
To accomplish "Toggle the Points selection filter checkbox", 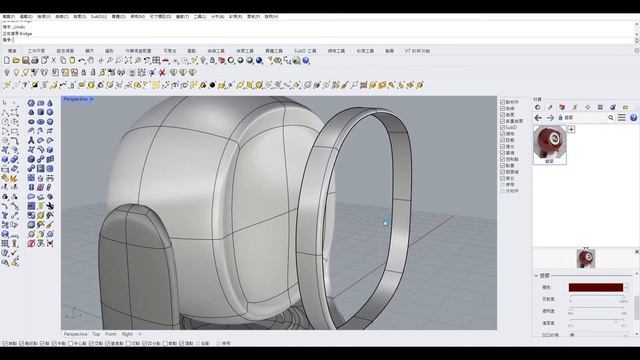I will coord(502,102).
